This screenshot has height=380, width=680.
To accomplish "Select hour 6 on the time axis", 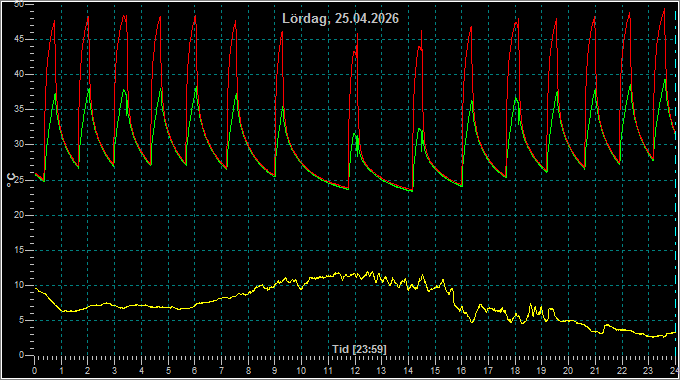I will [x=195, y=371].
